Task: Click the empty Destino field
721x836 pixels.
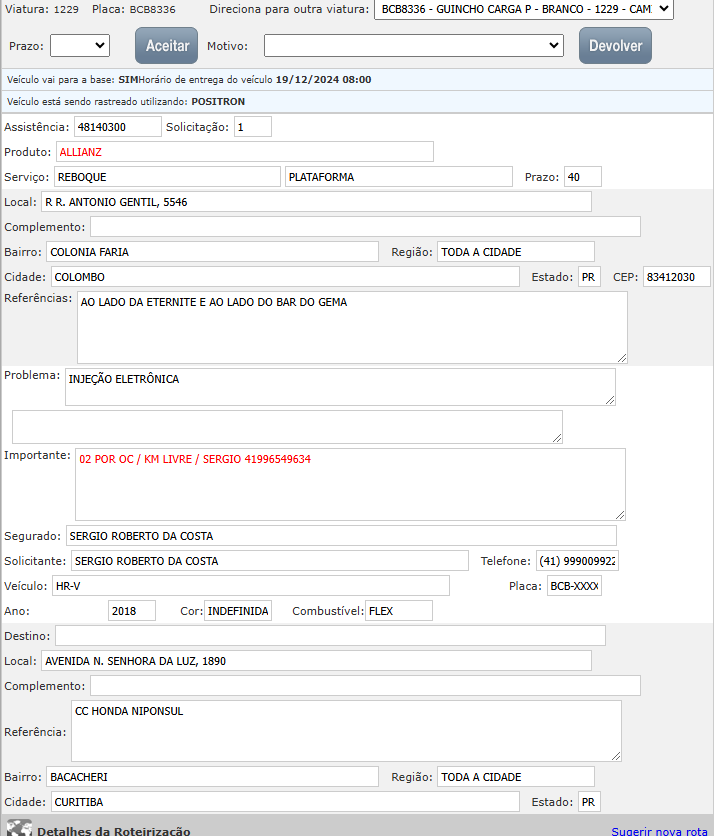Action: point(330,636)
